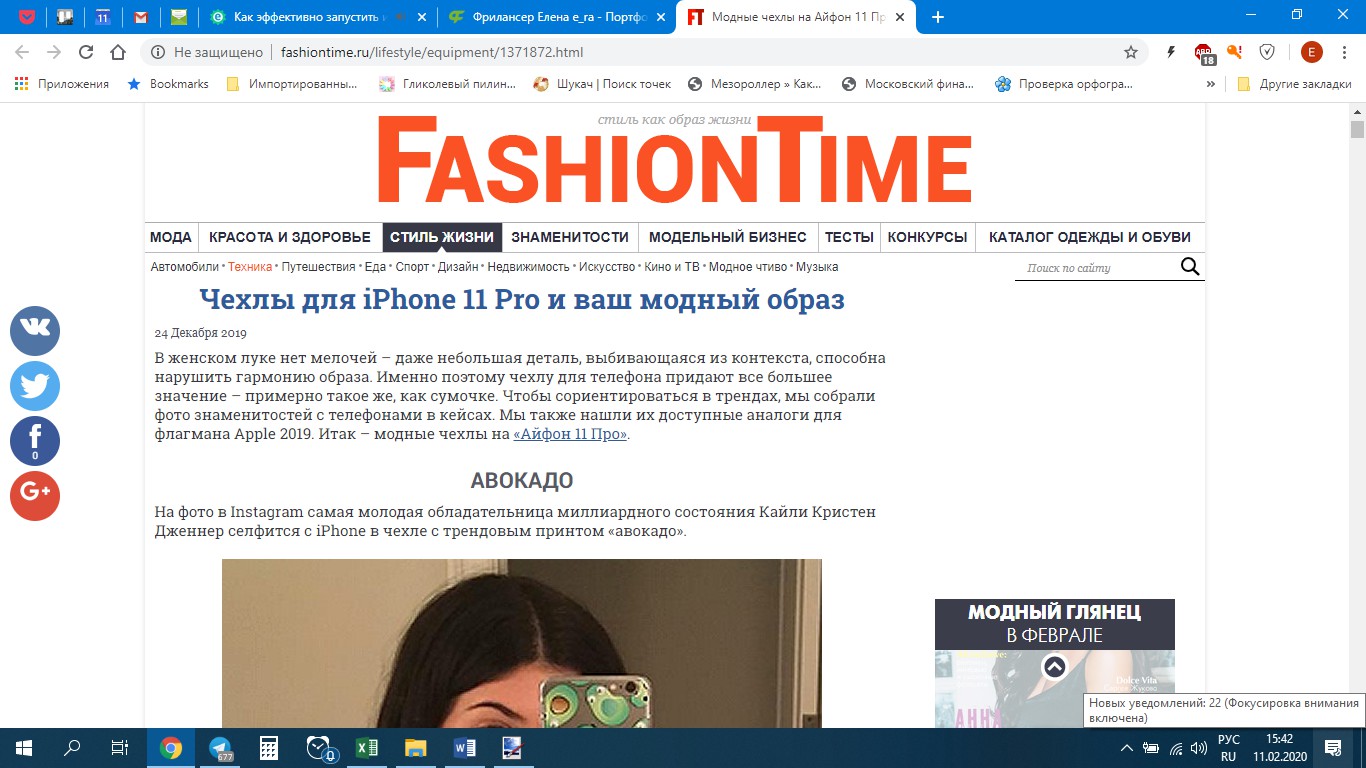Viewport: 1366px width, 768px height.
Task: Open the 'МОДЕЛЬНЫЙ БИЗНЕС' menu section
Action: click(728, 237)
